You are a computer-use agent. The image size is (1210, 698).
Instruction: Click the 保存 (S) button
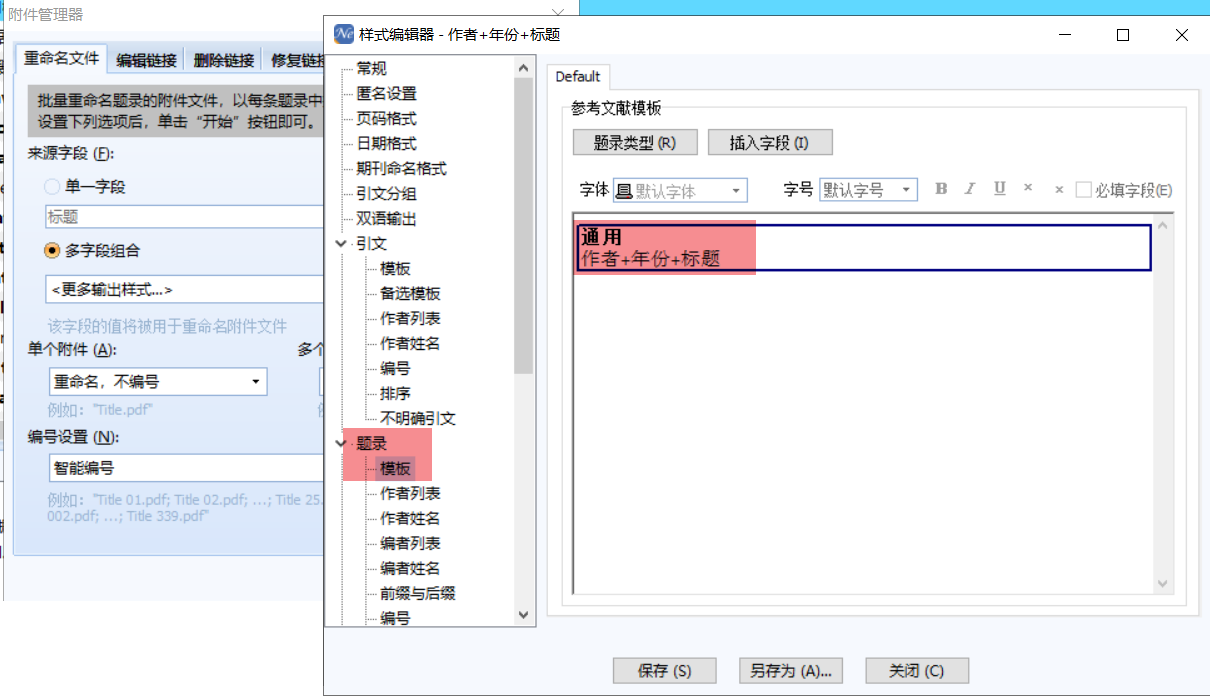click(x=665, y=671)
